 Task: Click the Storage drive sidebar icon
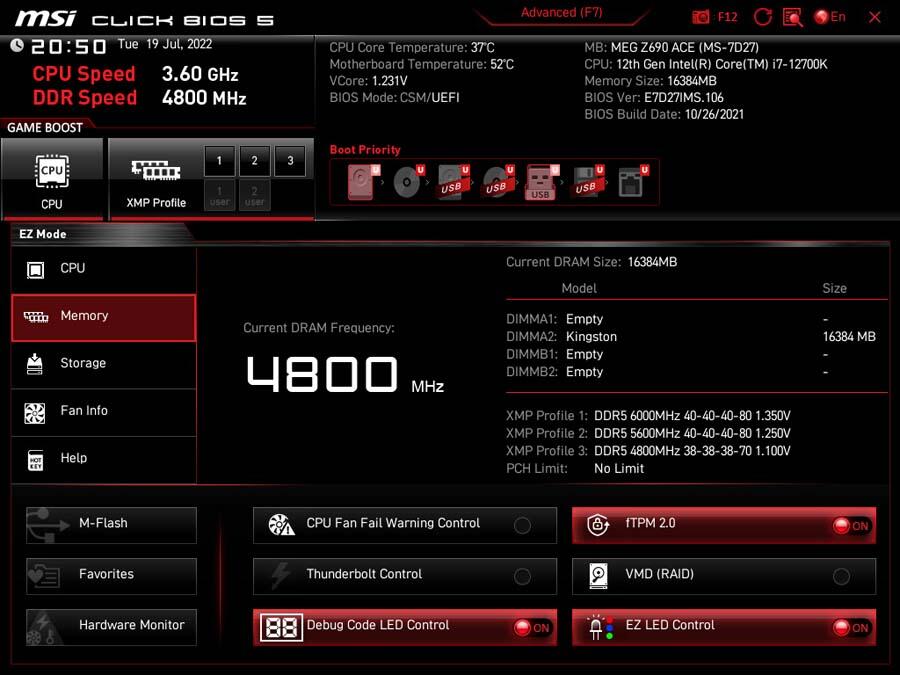(35, 364)
